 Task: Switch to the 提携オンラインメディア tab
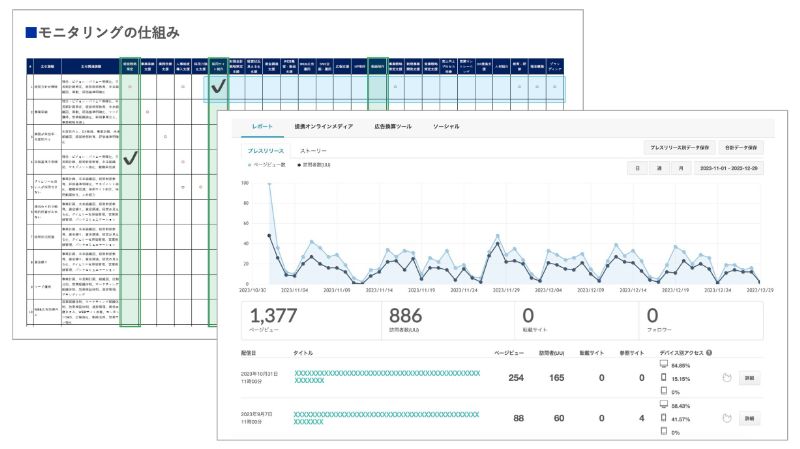pyautogui.click(x=323, y=127)
